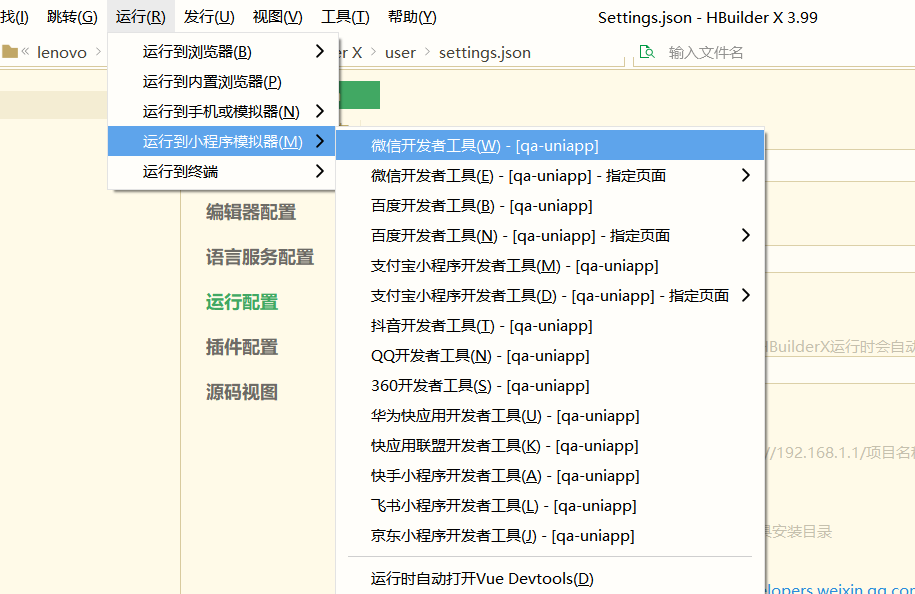This screenshot has width=915, height=594.
Task: Select 运行到小程序模拟器(M) entry
Action: click(x=221, y=141)
